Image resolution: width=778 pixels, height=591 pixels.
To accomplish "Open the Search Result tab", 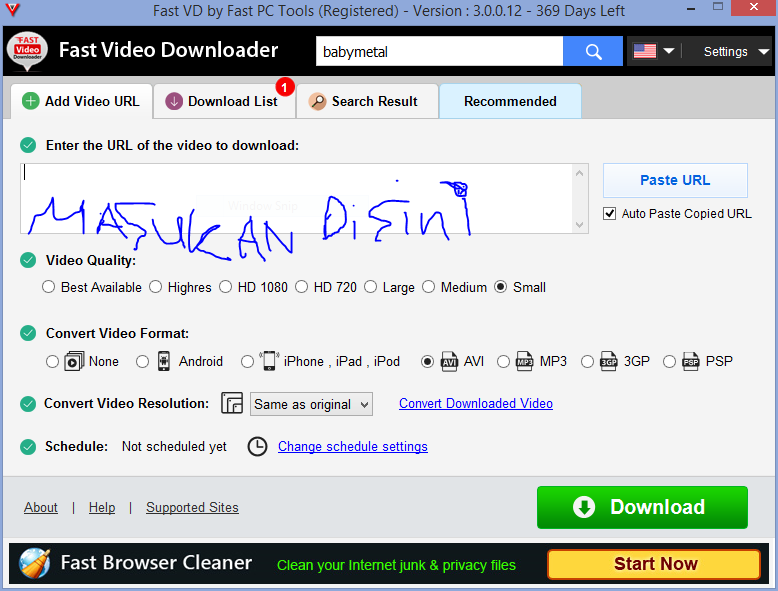I will (368, 101).
